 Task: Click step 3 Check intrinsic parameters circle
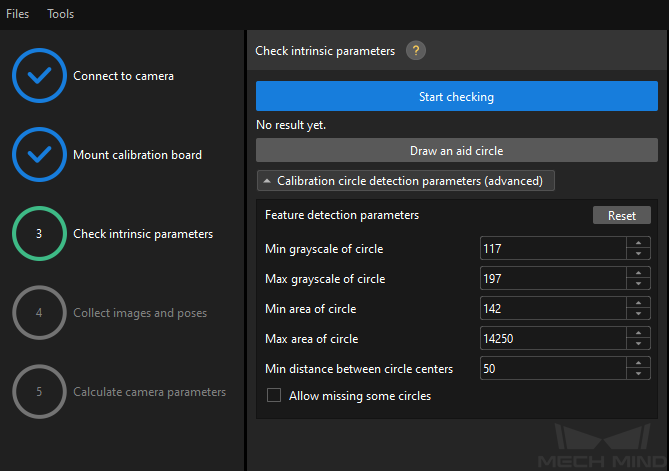[39, 233]
